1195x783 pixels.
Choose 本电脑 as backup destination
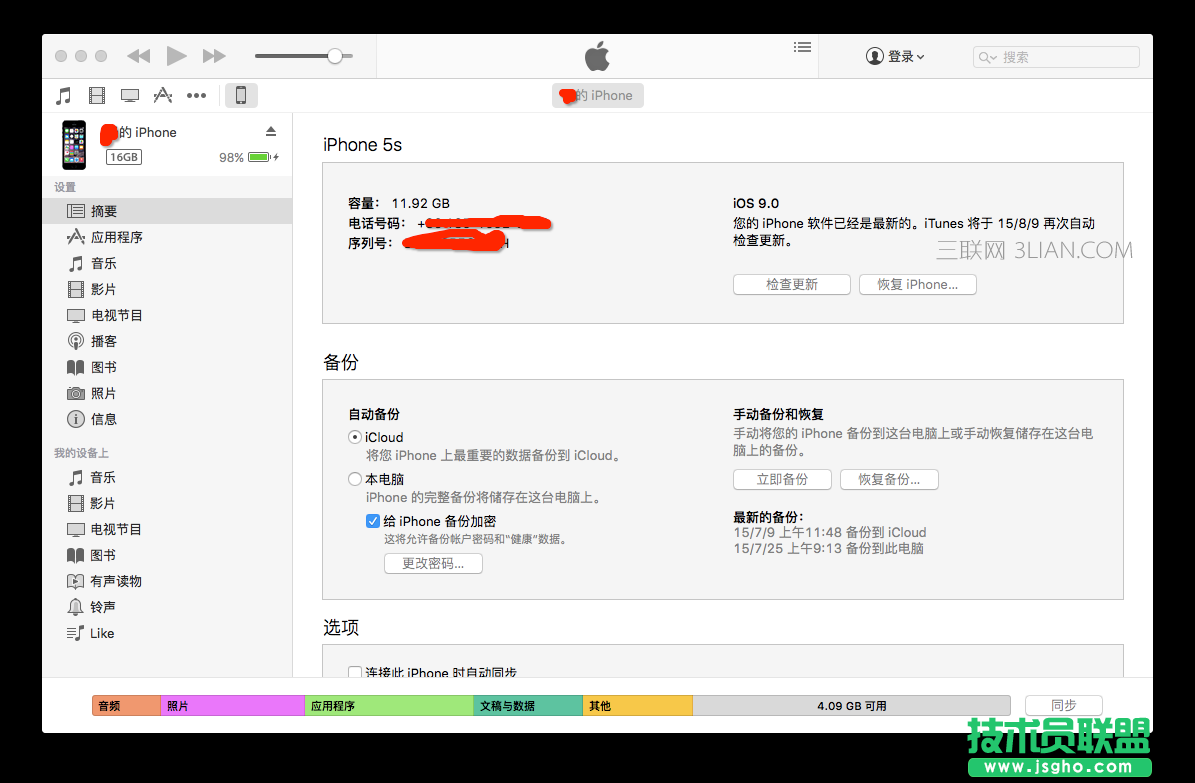355,479
